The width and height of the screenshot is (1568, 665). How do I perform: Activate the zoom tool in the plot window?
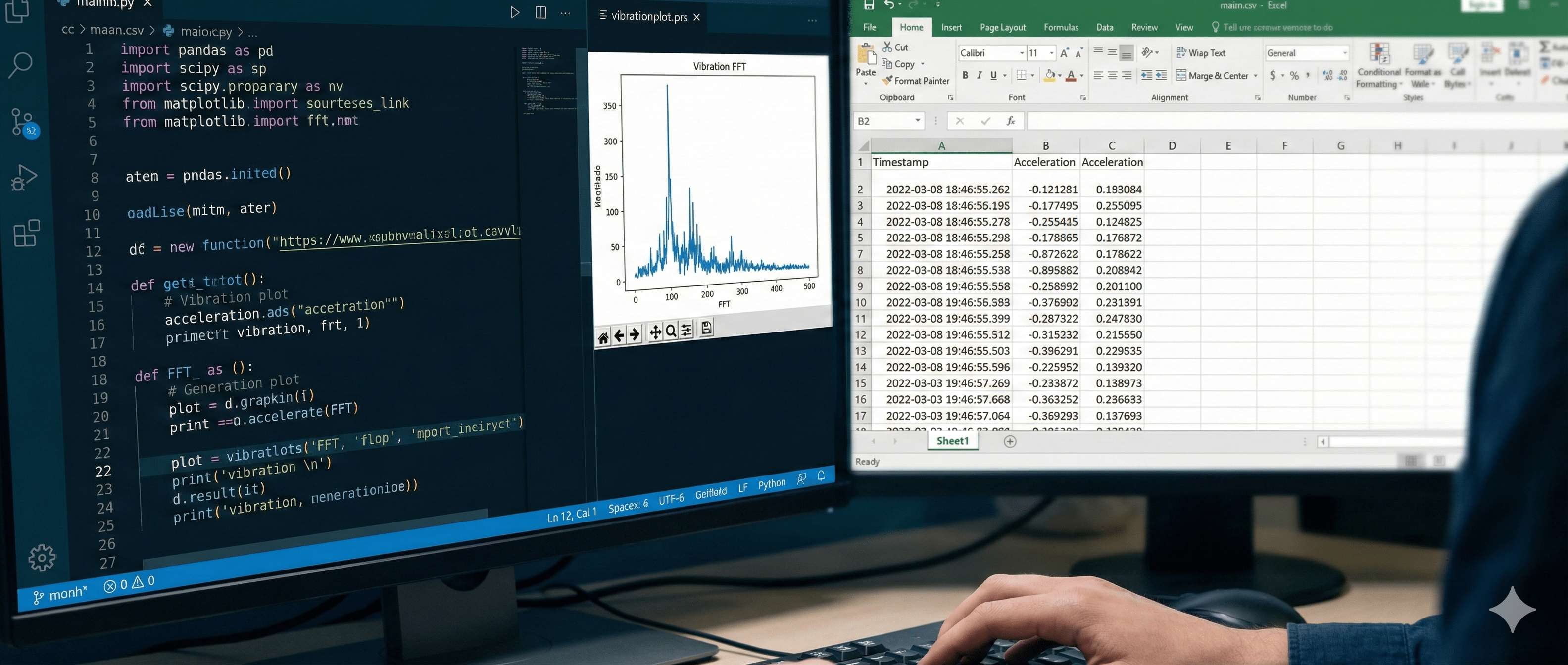click(670, 331)
